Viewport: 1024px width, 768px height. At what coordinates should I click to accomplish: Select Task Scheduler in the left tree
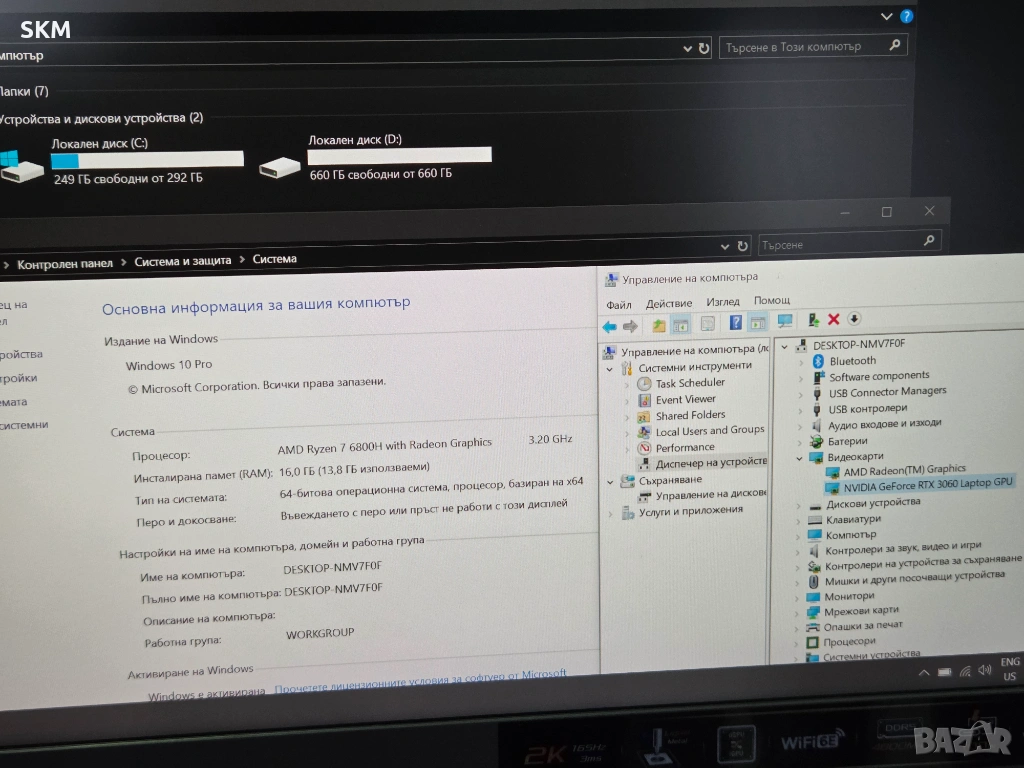[689, 383]
